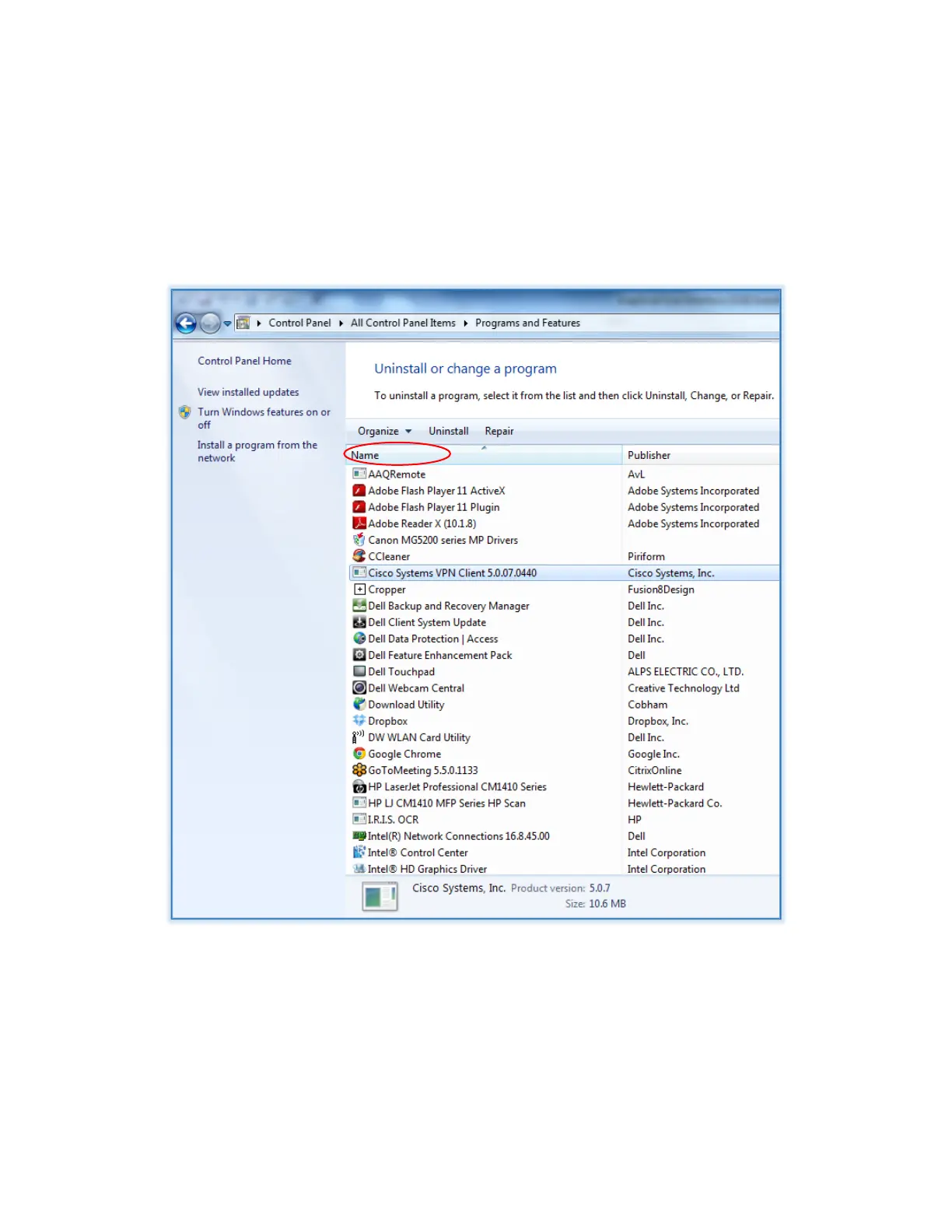Click the shield icon beside Windows features

[x=185, y=412]
